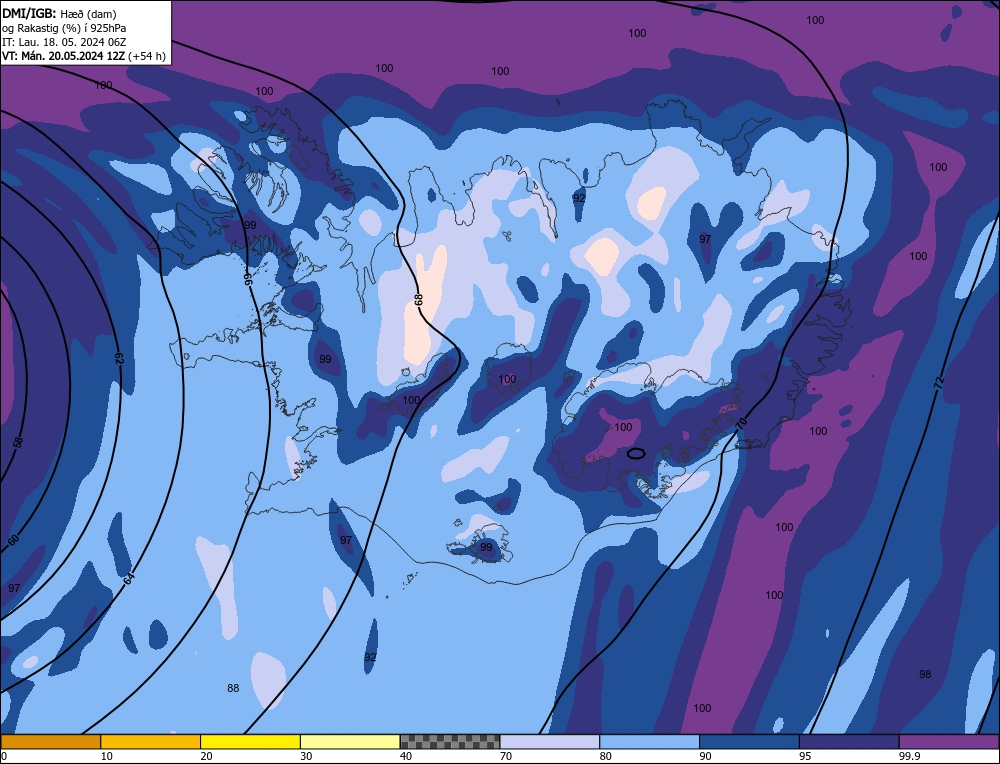Click the 'VT: Mán. 20.05.2024 12Z (+54 h)' line
The image size is (1000, 764).
click(x=84, y=56)
